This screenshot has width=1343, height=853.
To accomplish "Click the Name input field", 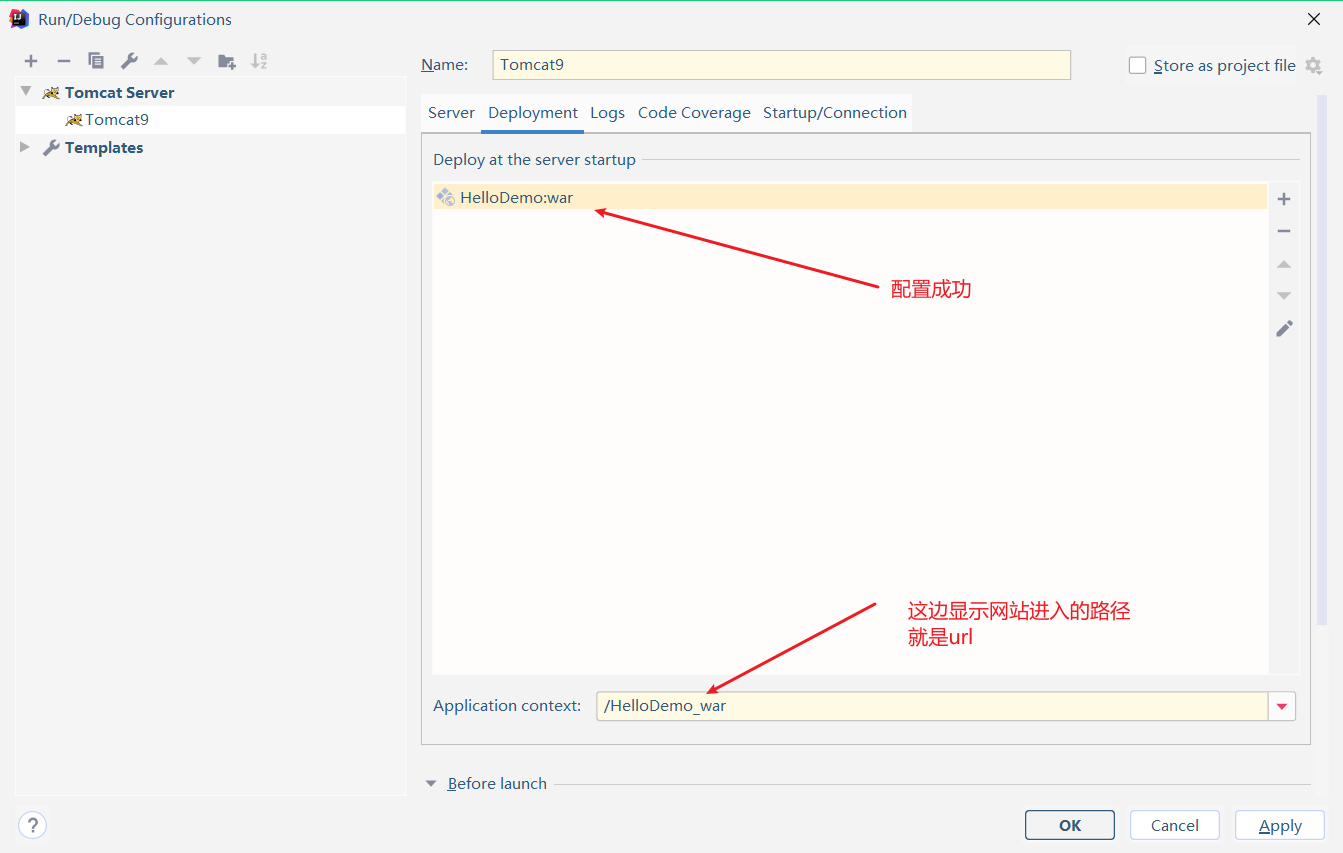I will tap(781, 65).
